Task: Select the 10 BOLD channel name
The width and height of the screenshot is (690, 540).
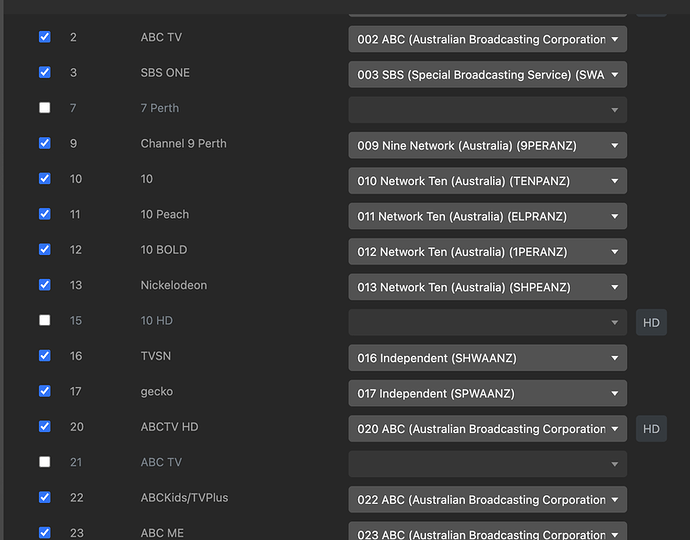Action: [x=164, y=250]
